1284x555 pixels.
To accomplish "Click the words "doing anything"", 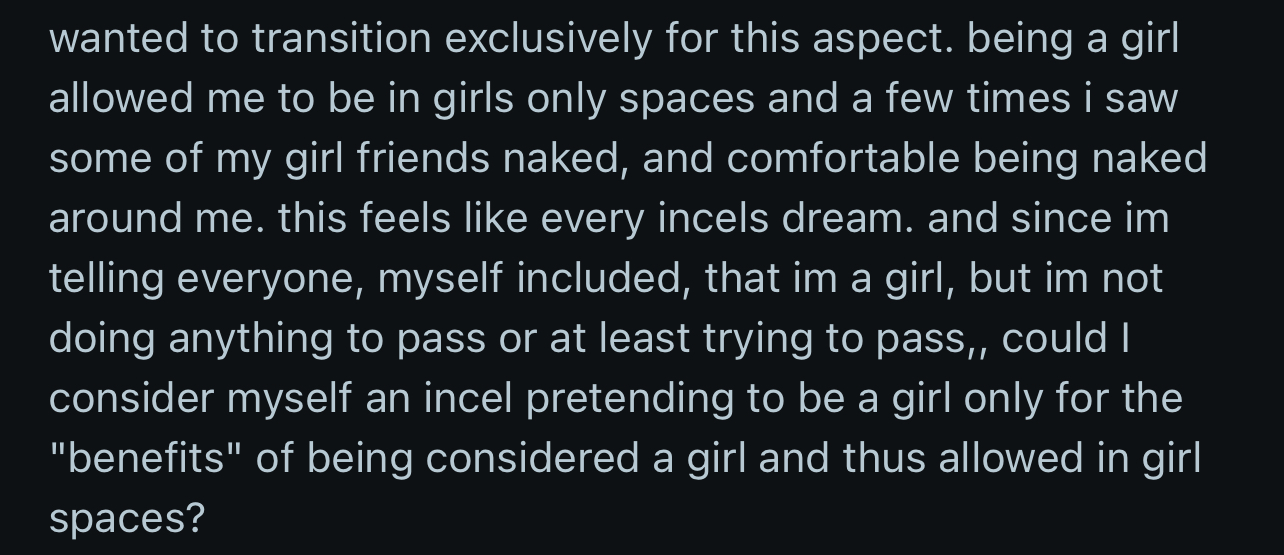I will tap(192, 338).
